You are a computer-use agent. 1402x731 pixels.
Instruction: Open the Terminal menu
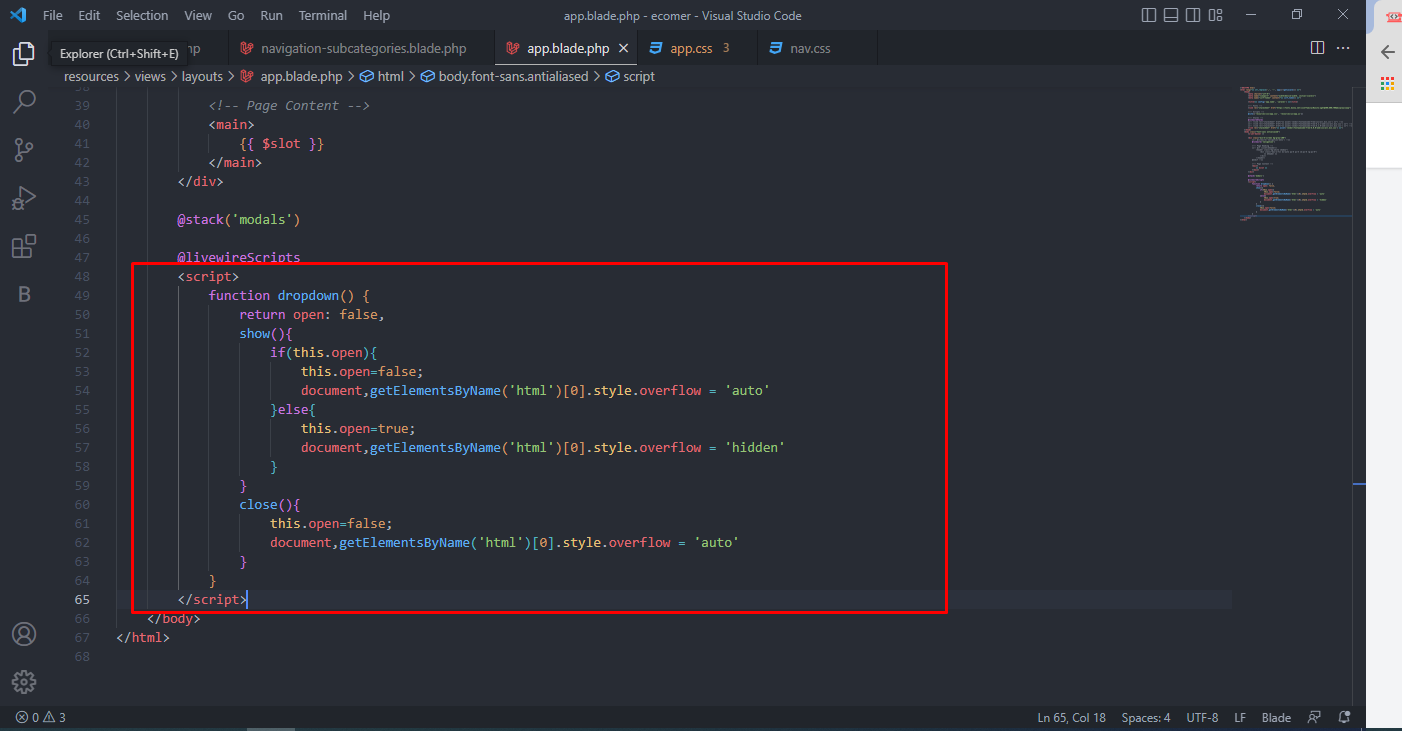(x=323, y=15)
